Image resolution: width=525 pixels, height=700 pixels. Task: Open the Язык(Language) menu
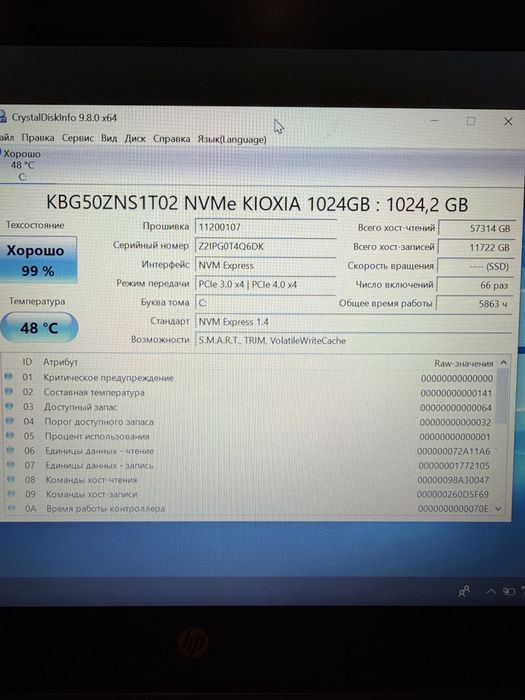click(x=232, y=139)
